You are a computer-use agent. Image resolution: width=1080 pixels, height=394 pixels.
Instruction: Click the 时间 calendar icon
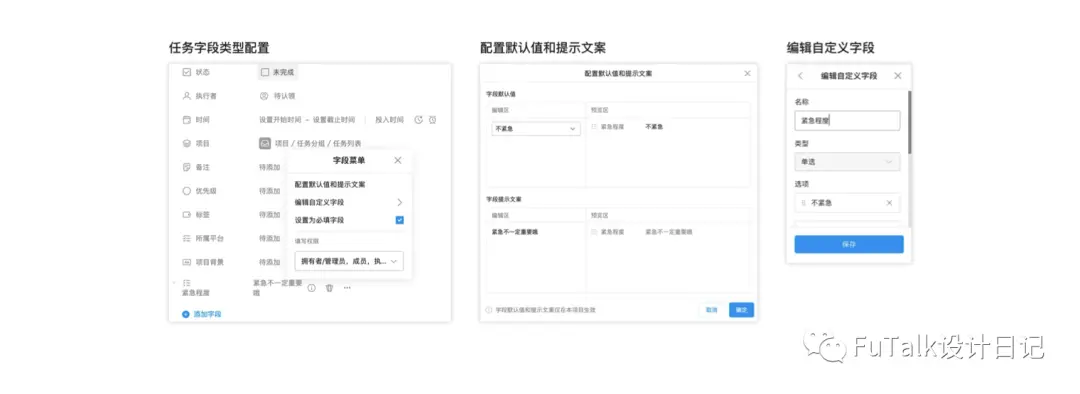[x=186, y=120]
